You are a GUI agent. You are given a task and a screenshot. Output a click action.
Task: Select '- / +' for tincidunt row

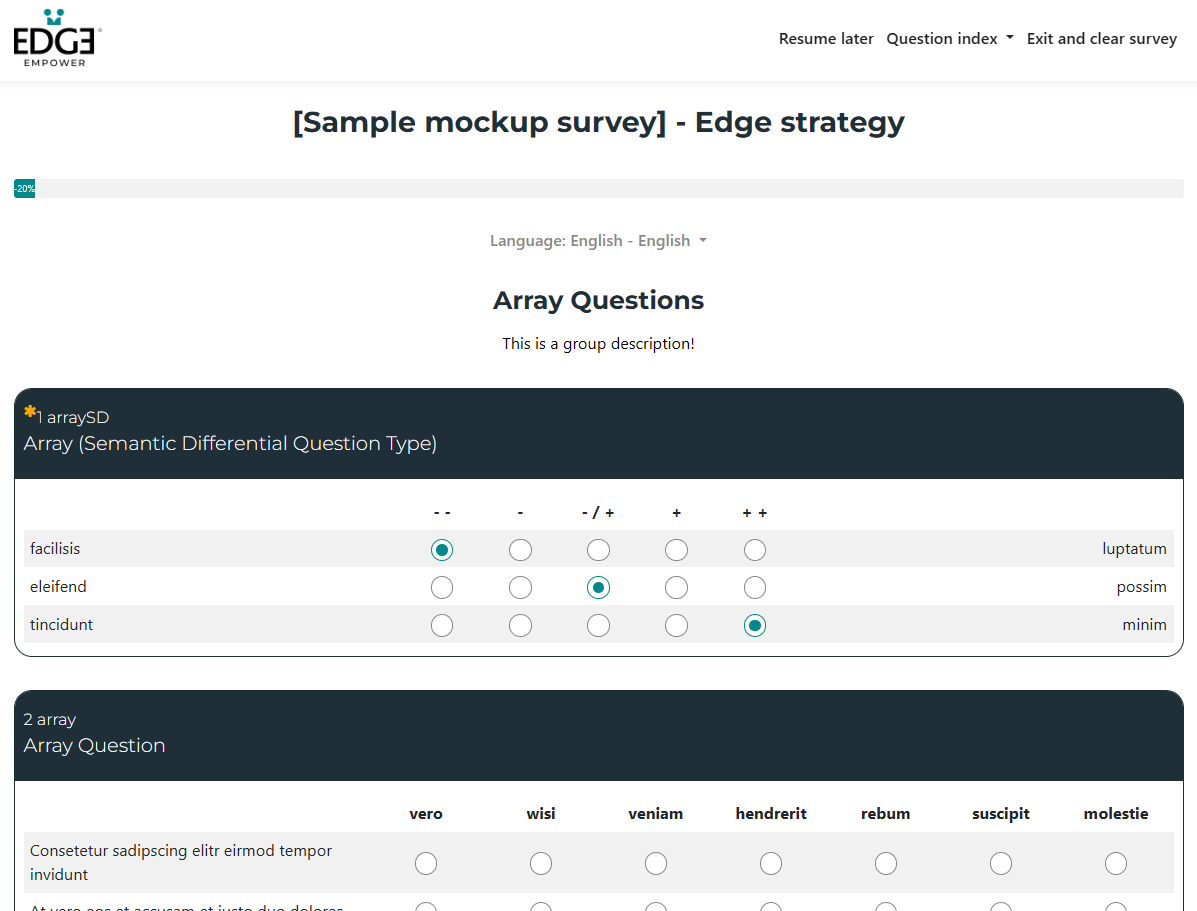click(598, 626)
